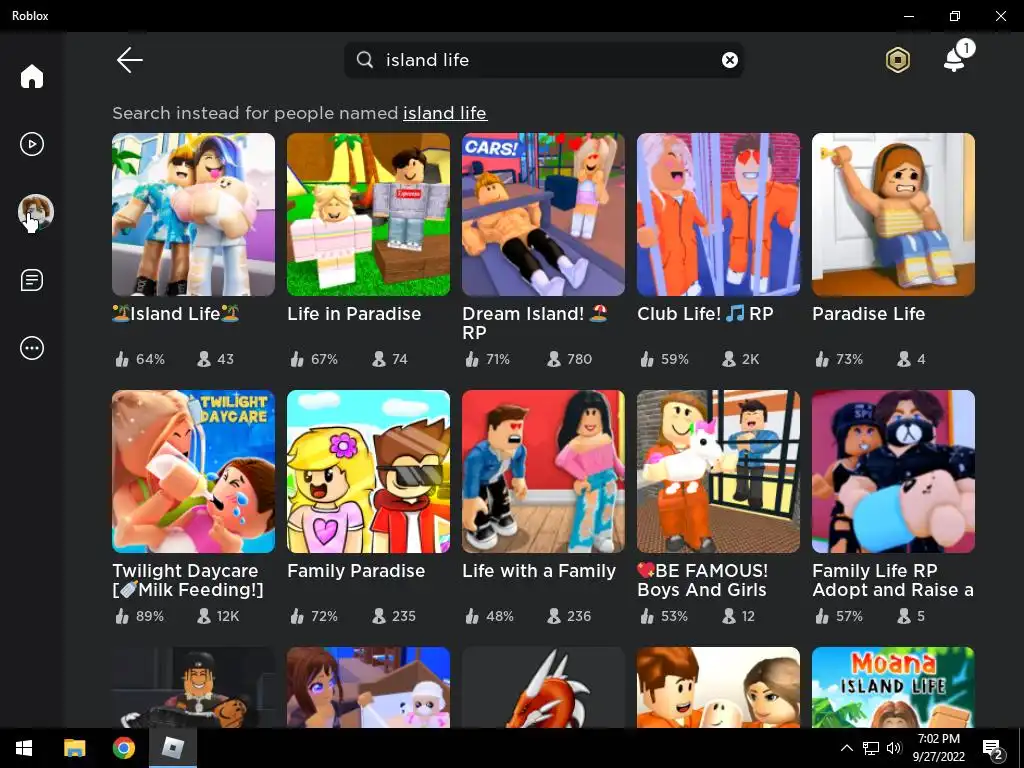Open the Family Life RP thumbnail
Viewport: 1024px width, 768px height.
click(893, 472)
